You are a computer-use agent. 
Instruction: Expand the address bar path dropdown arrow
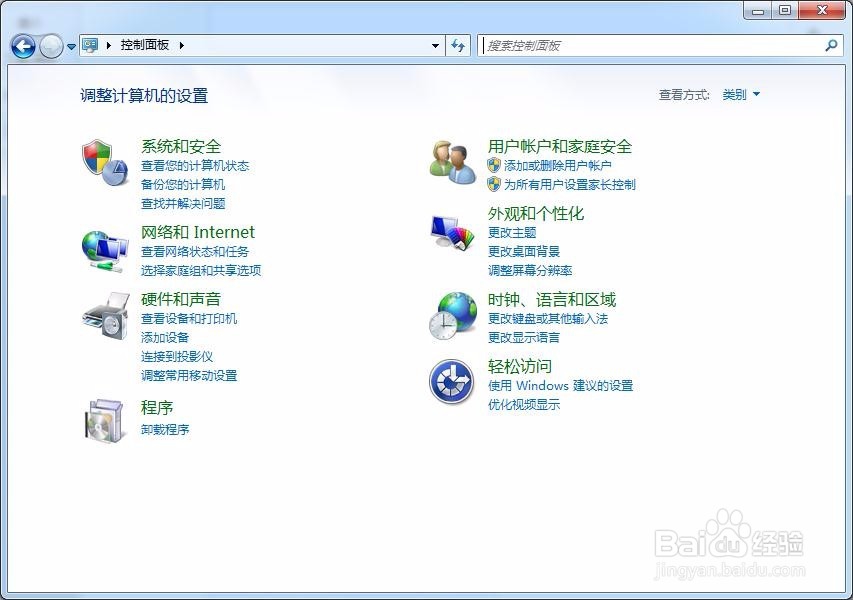434,45
